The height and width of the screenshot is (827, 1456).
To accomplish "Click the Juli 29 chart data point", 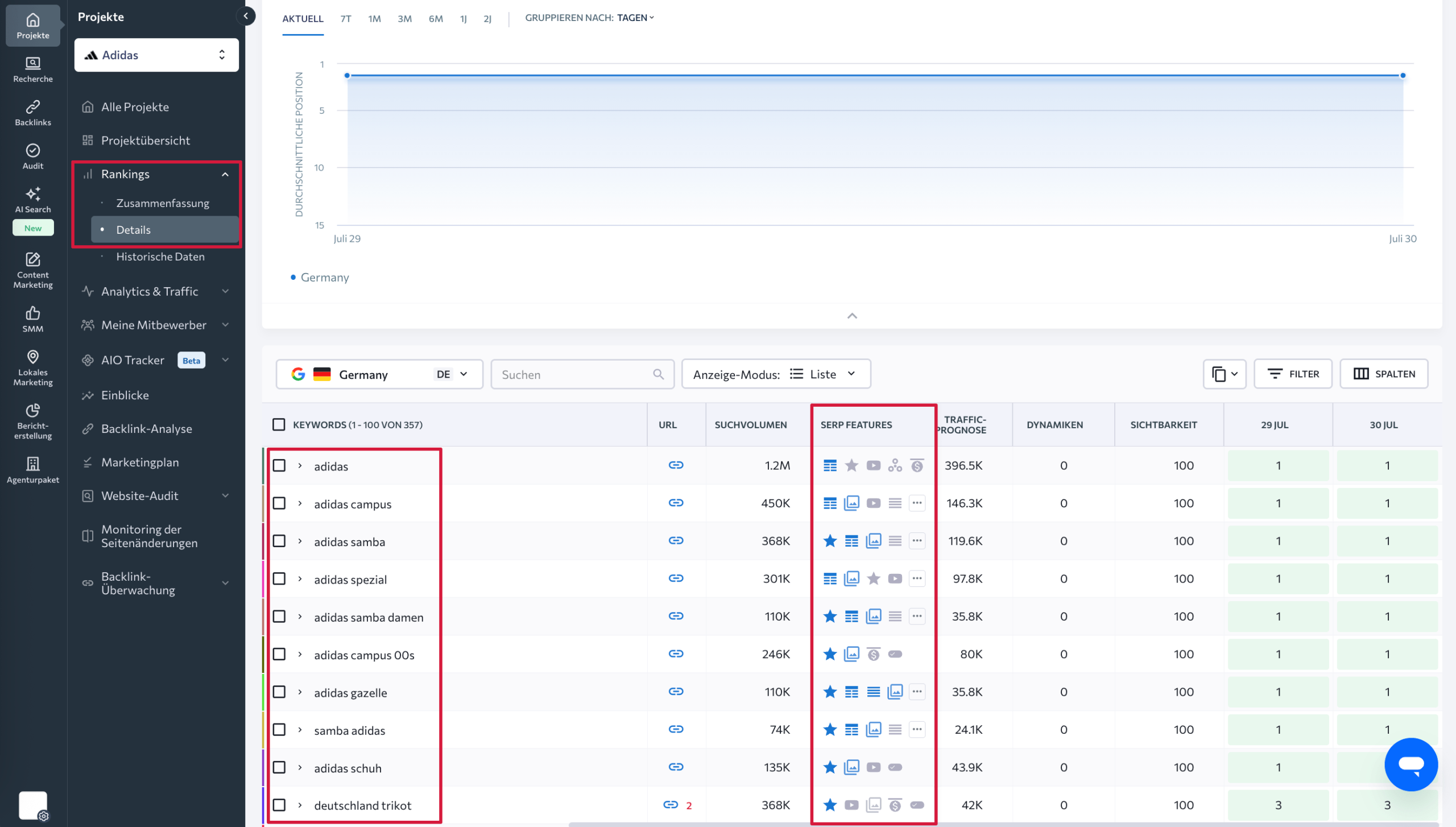I will tap(347, 76).
